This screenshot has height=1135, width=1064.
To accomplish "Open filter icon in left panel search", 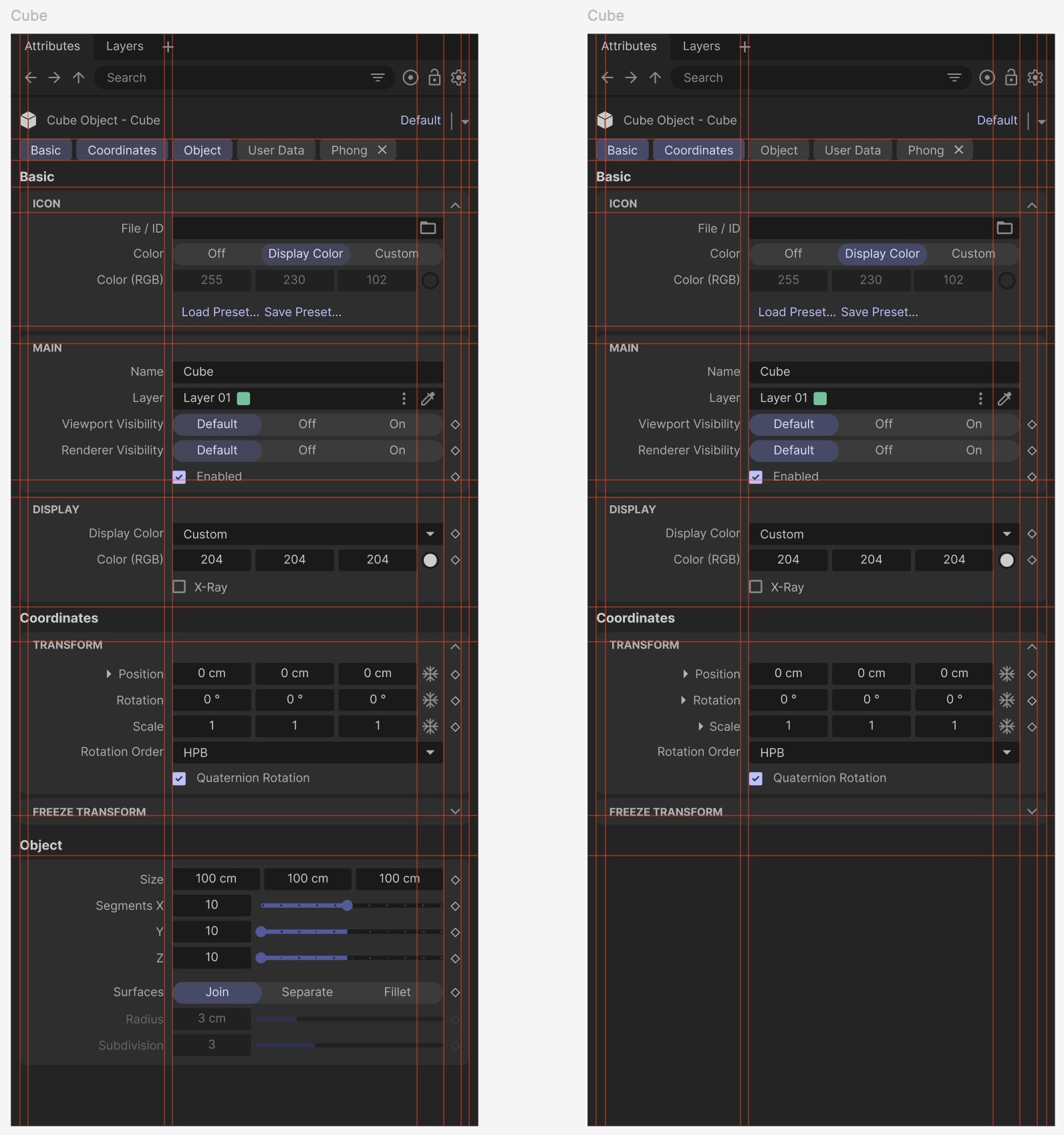I will pyautogui.click(x=378, y=78).
